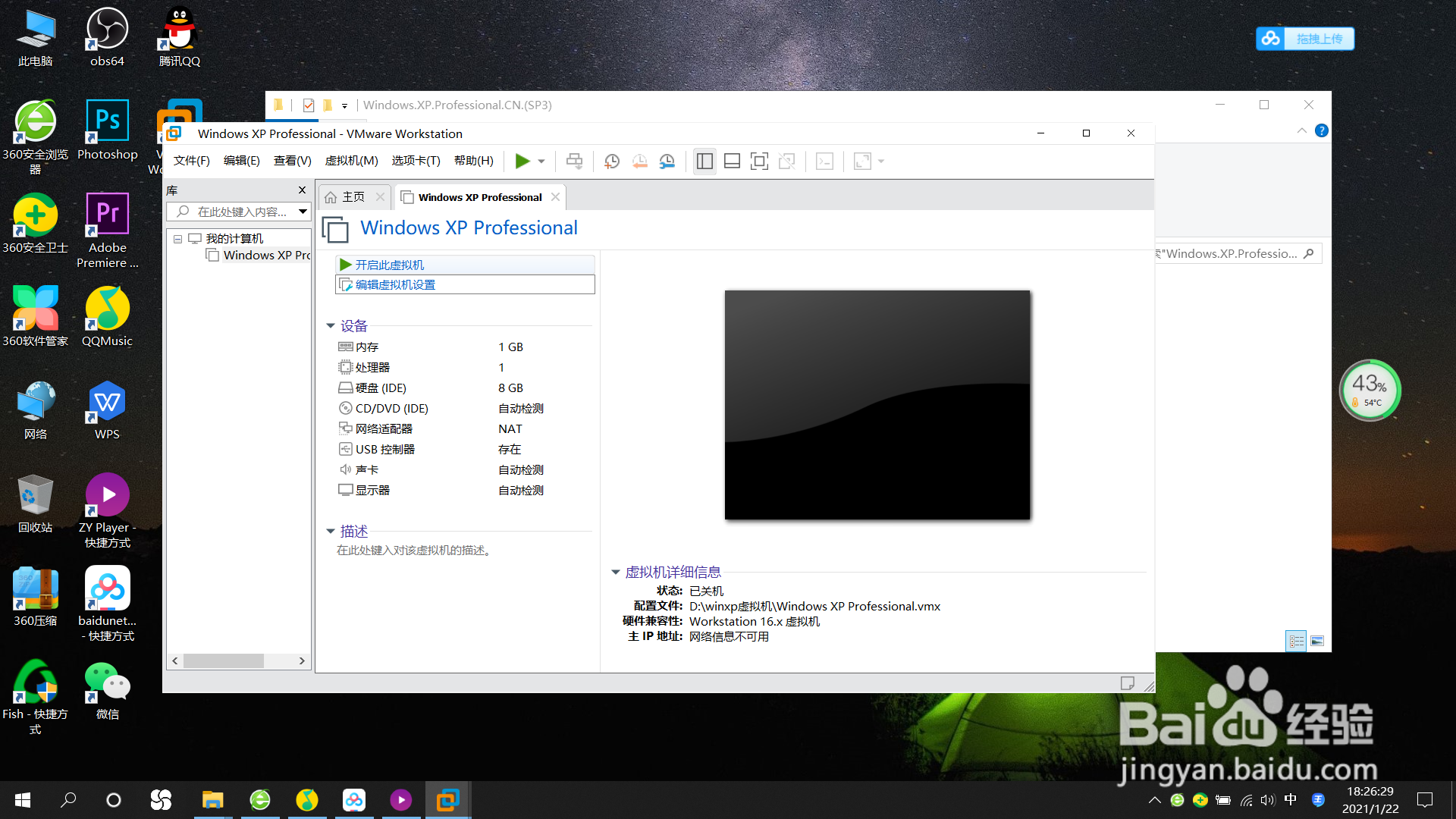Toggle the thumbnail bar view icon
Screen dimensions: 1456x819
[x=732, y=161]
